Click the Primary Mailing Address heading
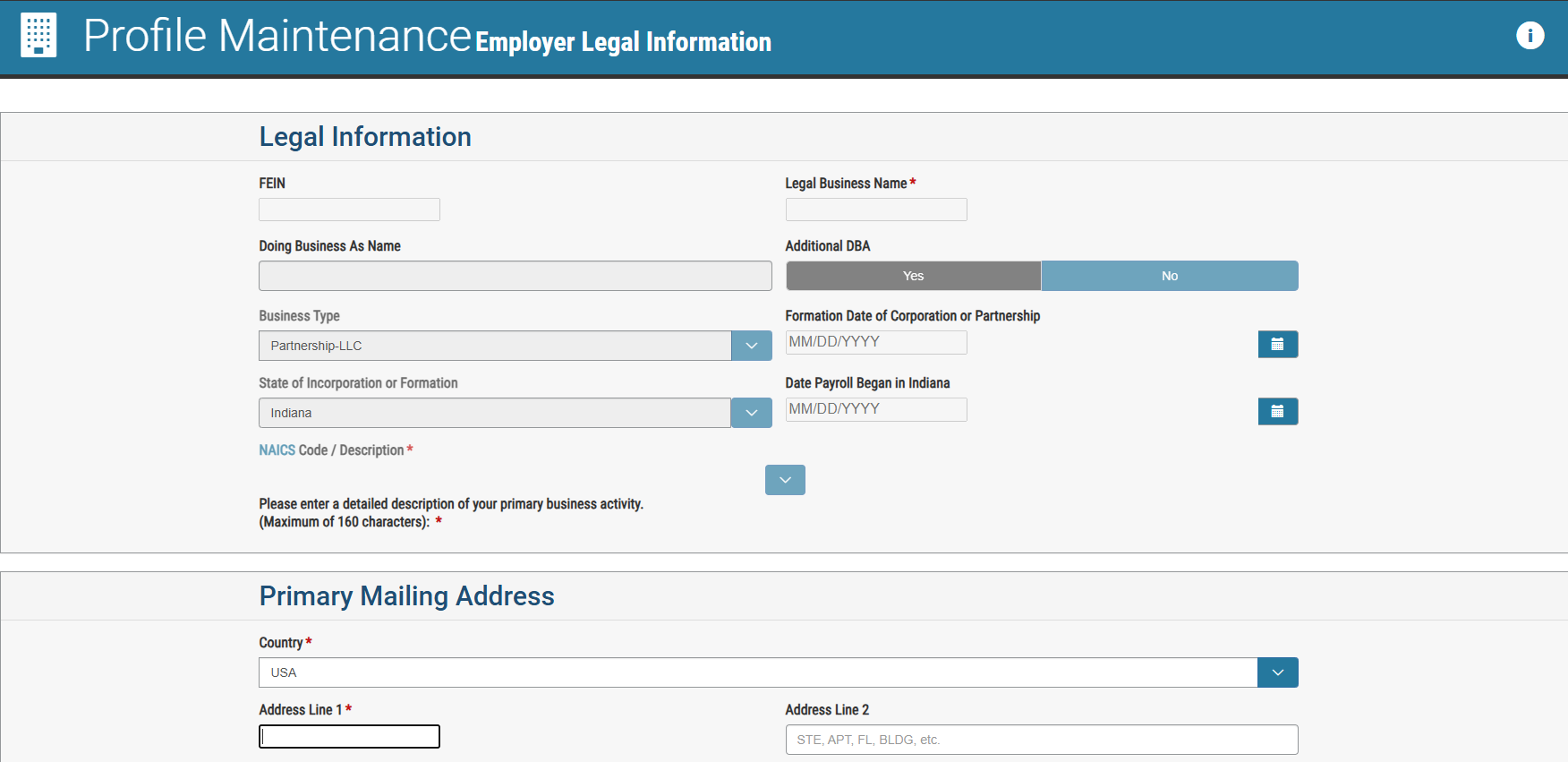The height and width of the screenshot is (762, 1568). tap(407, 596)
